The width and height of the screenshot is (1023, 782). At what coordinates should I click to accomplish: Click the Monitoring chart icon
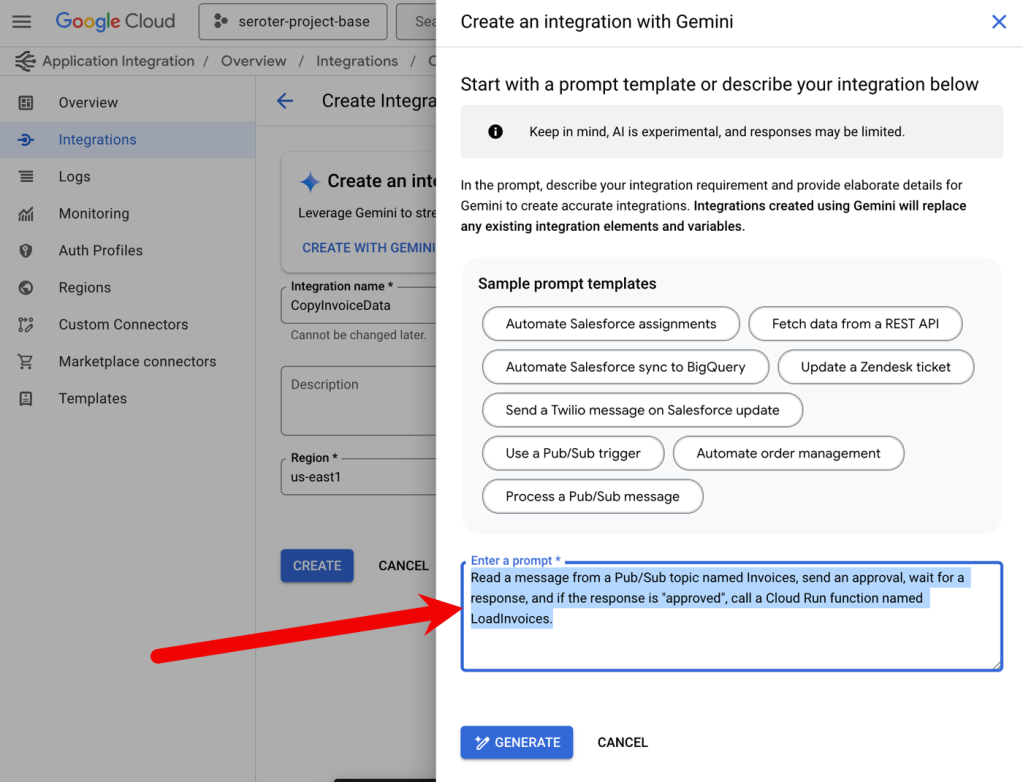pos(26,214)
